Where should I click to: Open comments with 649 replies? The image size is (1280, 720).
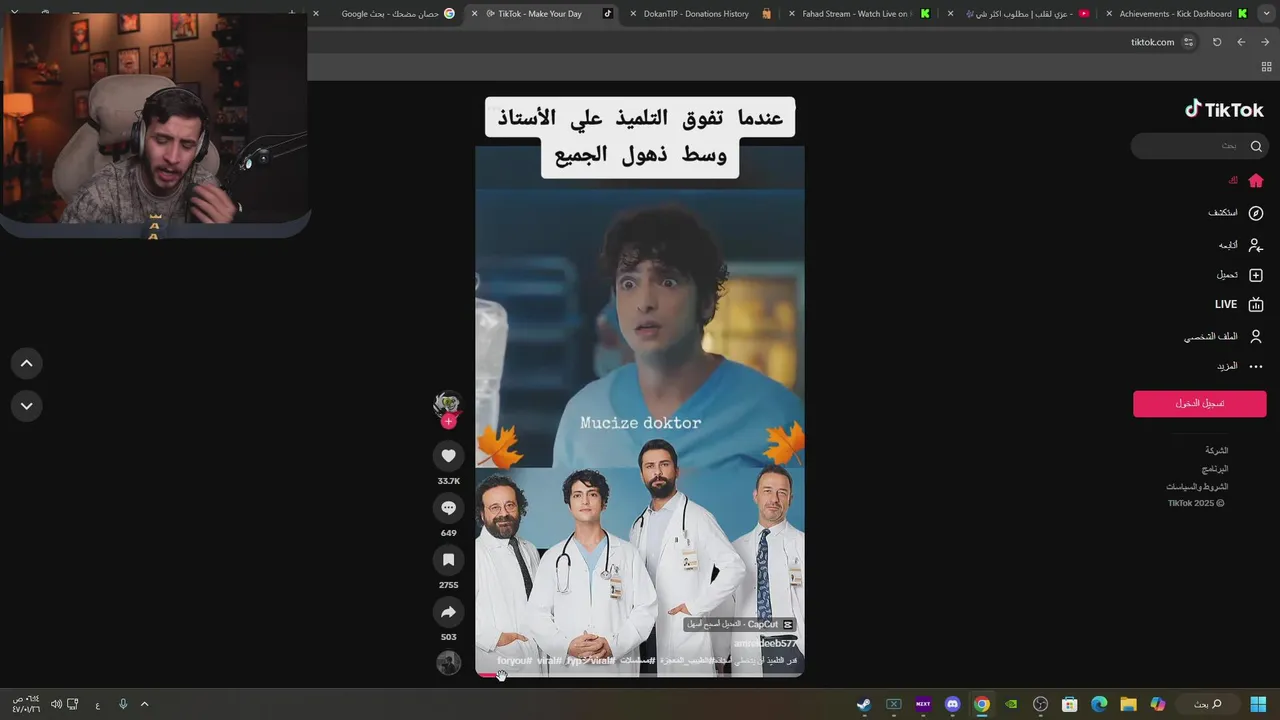click(x=448, y=508)
